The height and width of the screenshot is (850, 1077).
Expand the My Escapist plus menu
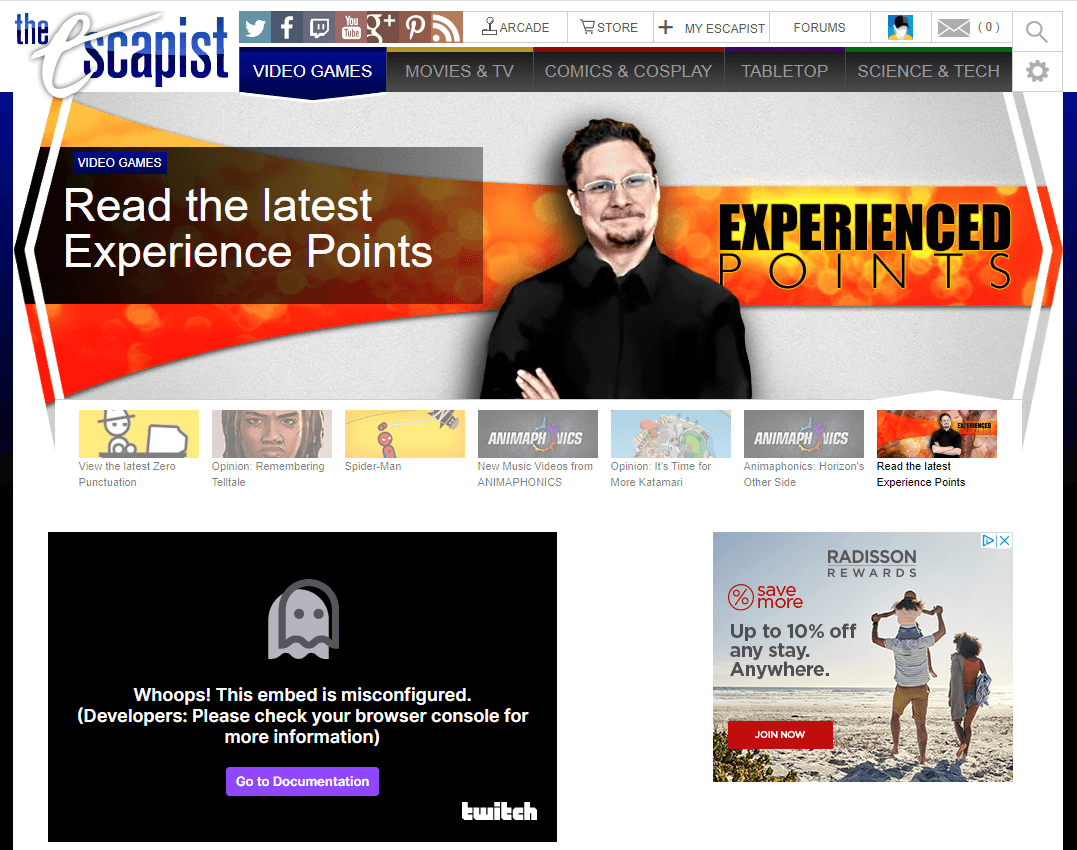click(666, 27)
